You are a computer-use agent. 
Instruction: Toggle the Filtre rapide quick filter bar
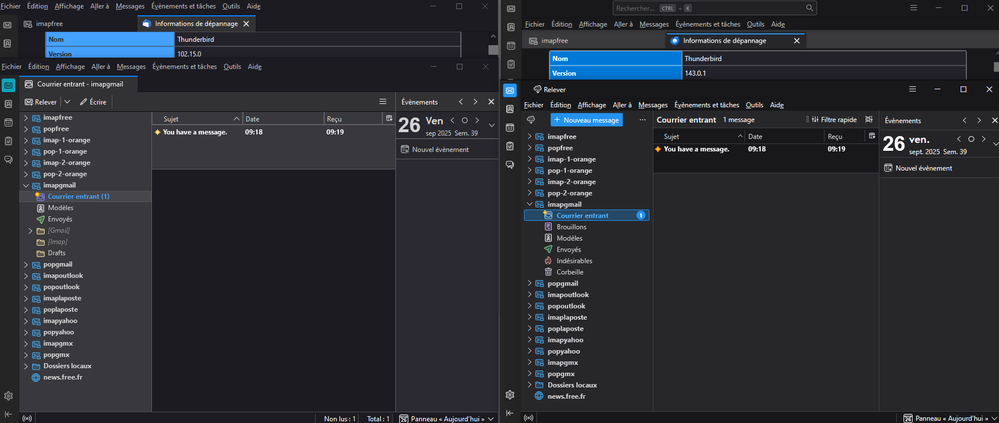pyautogui.click(x=832, y=119)
